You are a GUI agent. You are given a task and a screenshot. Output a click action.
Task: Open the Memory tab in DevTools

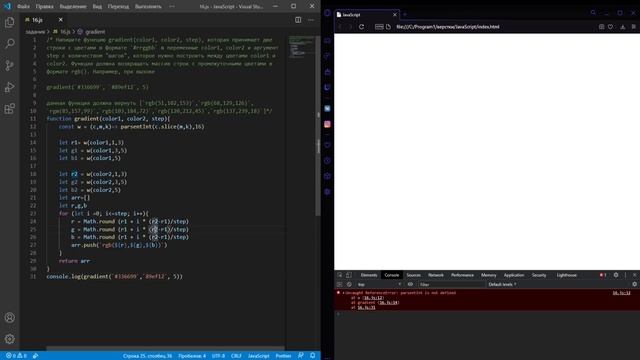pyautogui.click(x=488, y=275)
